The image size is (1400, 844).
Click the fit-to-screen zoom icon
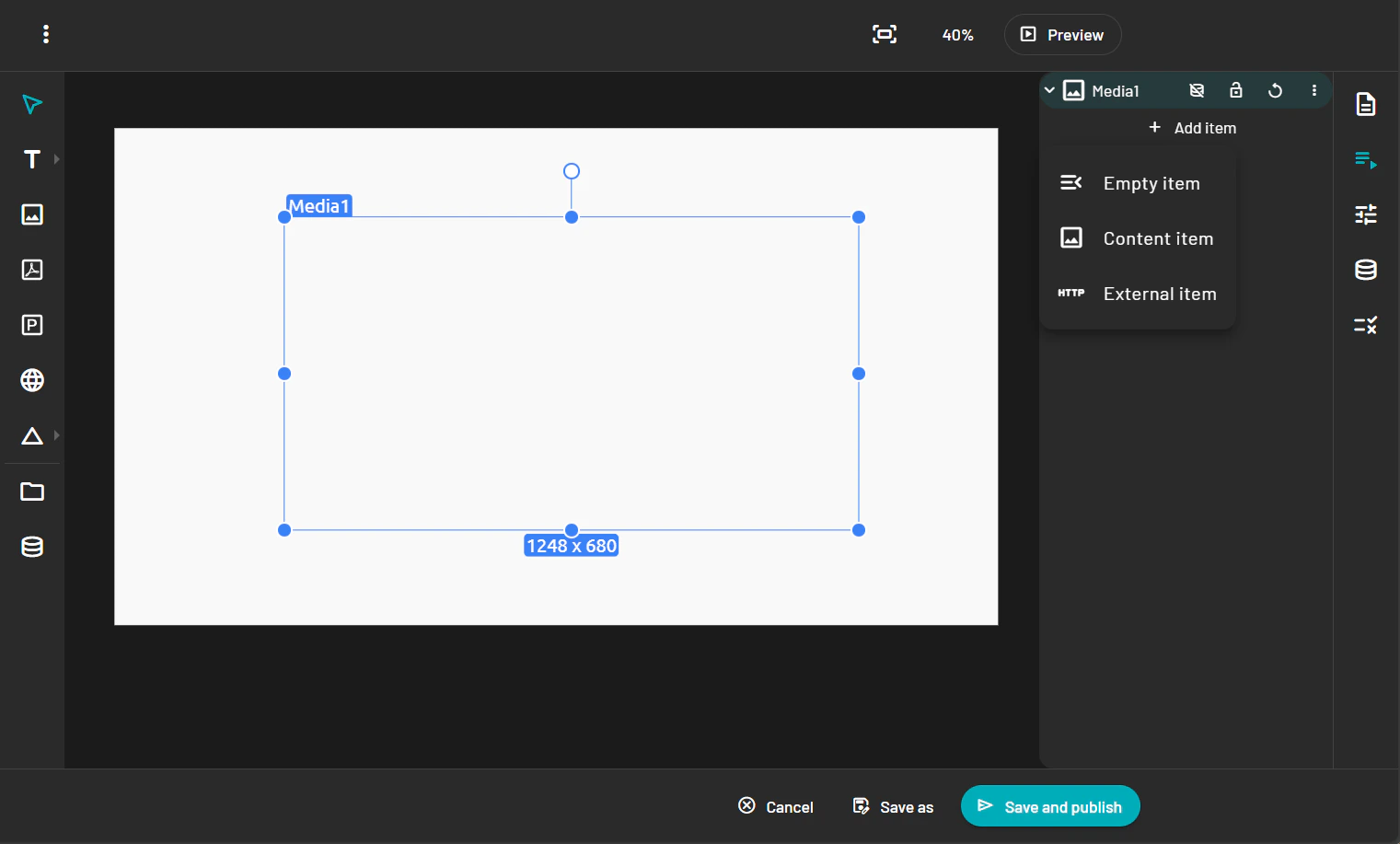coord(885,35)
